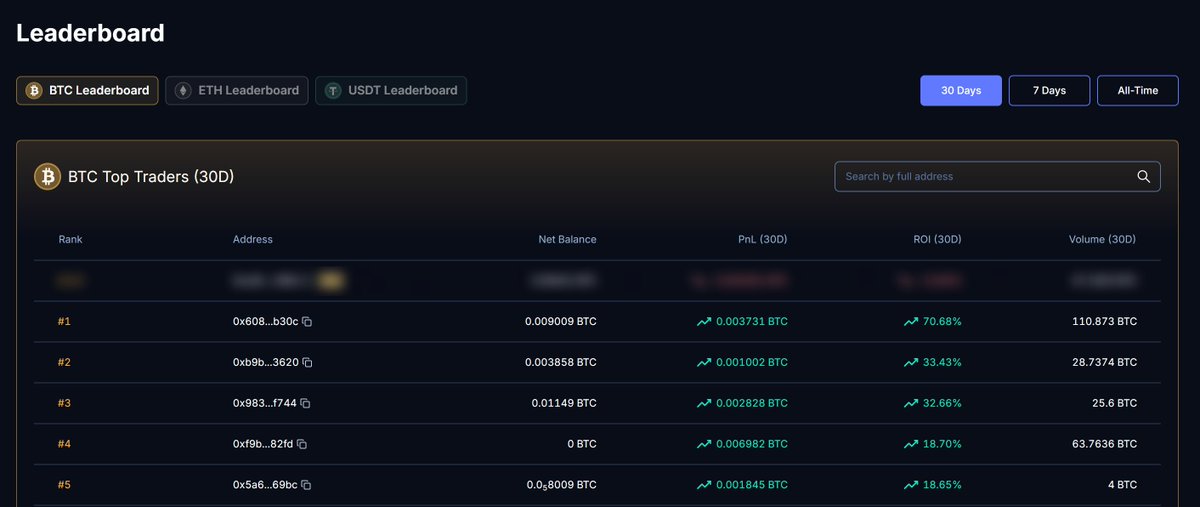Click the Volume (30D) column header

coord(1101,240)
